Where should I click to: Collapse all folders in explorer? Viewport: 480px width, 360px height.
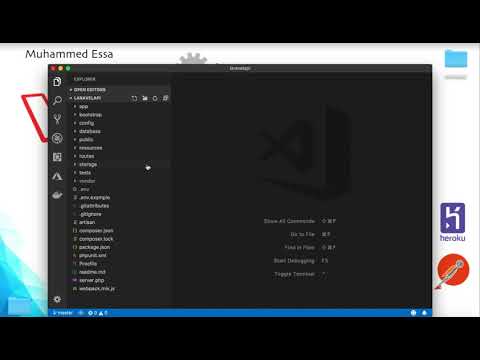(165, 98)
